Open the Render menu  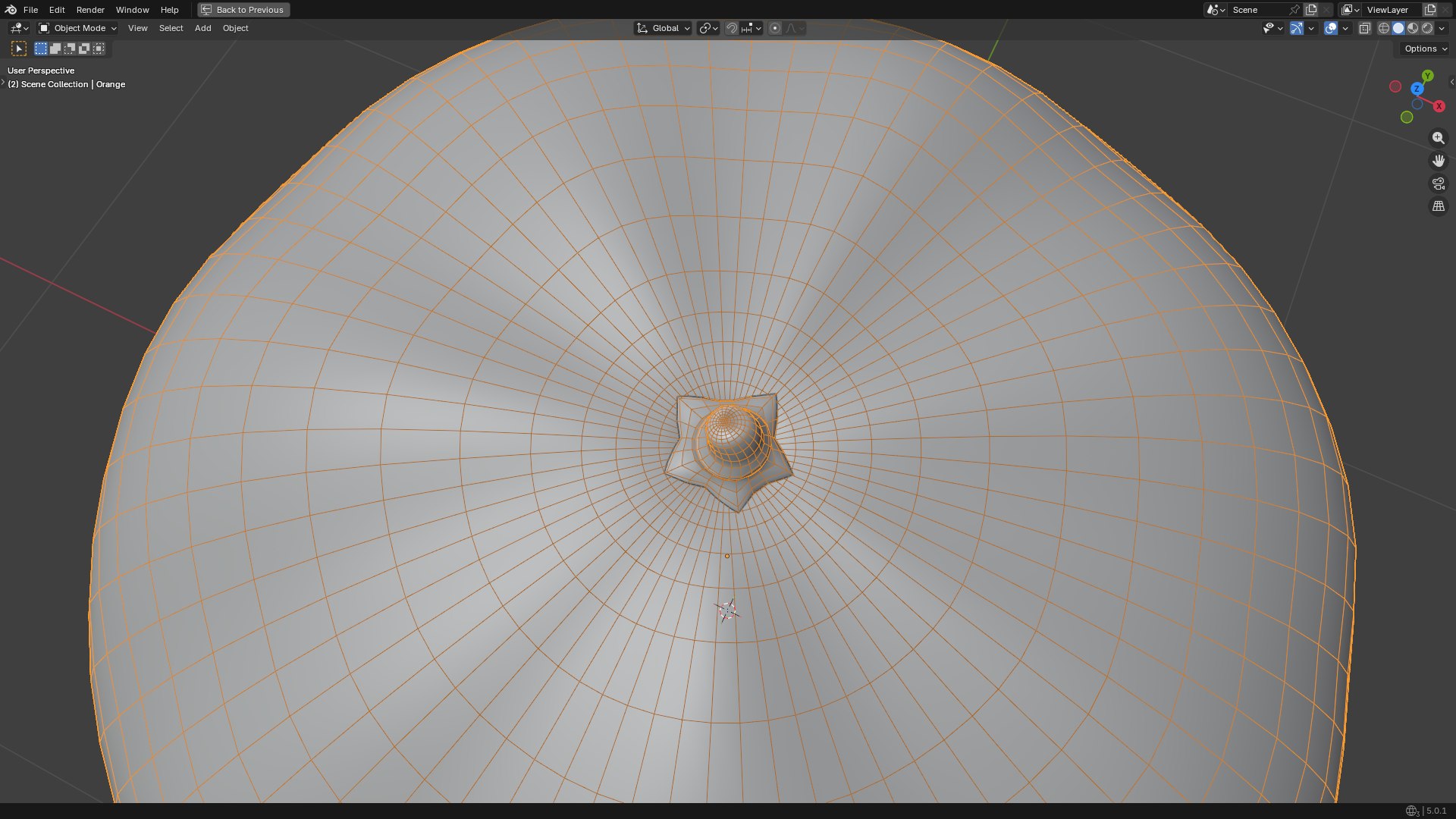point(90,10)
